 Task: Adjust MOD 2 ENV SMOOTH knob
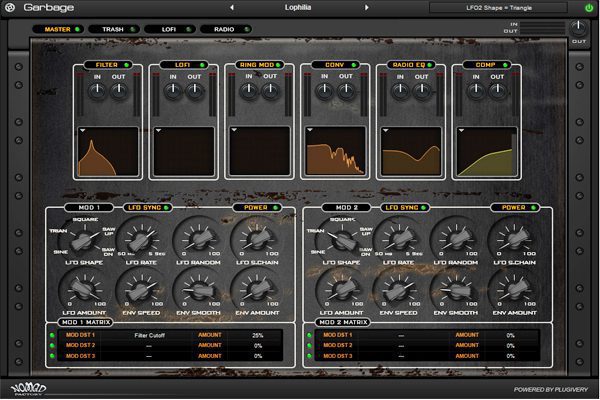pos(456,290)
